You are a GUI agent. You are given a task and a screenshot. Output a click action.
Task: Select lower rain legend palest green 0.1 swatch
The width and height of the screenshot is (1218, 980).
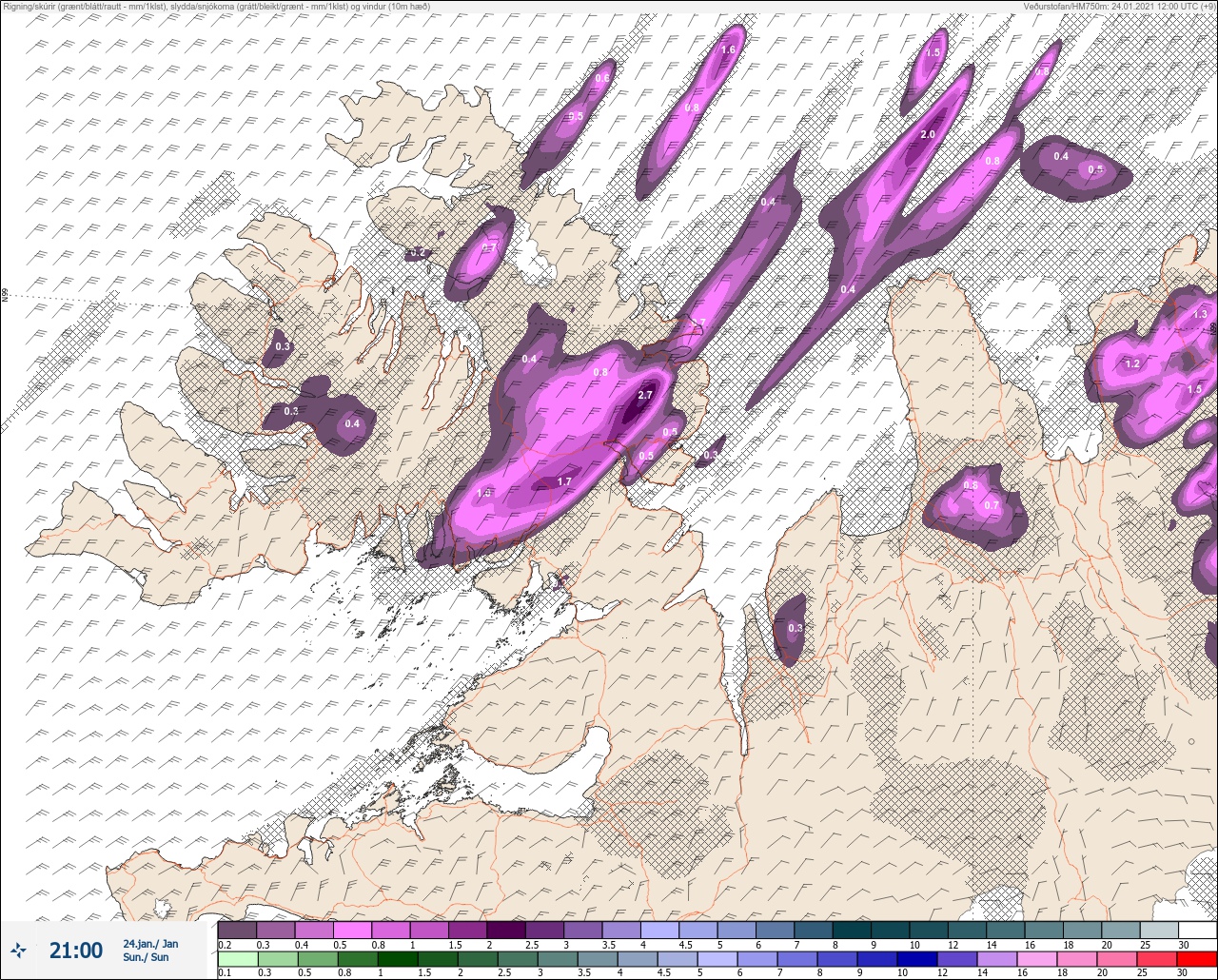pyautogui.click(x=237, y=958)
